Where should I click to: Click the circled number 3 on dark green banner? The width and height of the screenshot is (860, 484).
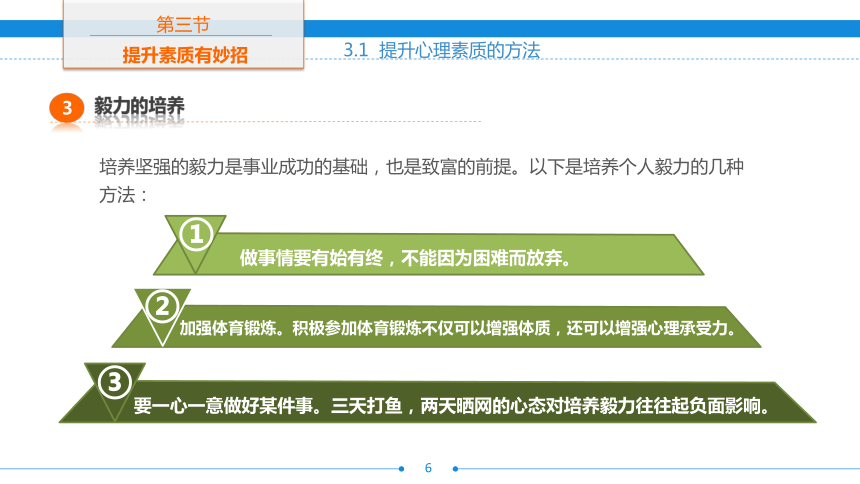click(115, 382)
